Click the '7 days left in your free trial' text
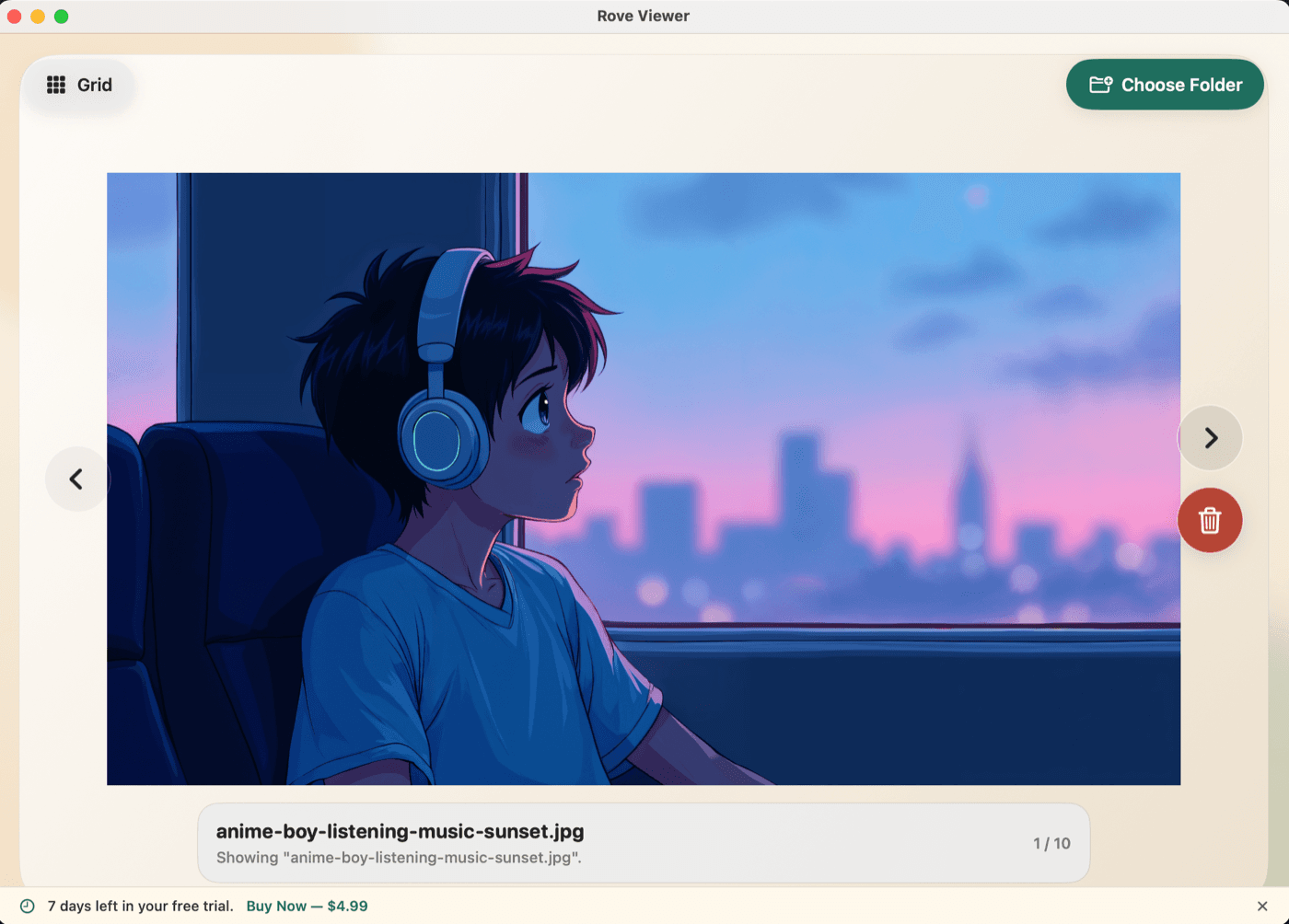The image size is (1289, 924). click(141, 906)
